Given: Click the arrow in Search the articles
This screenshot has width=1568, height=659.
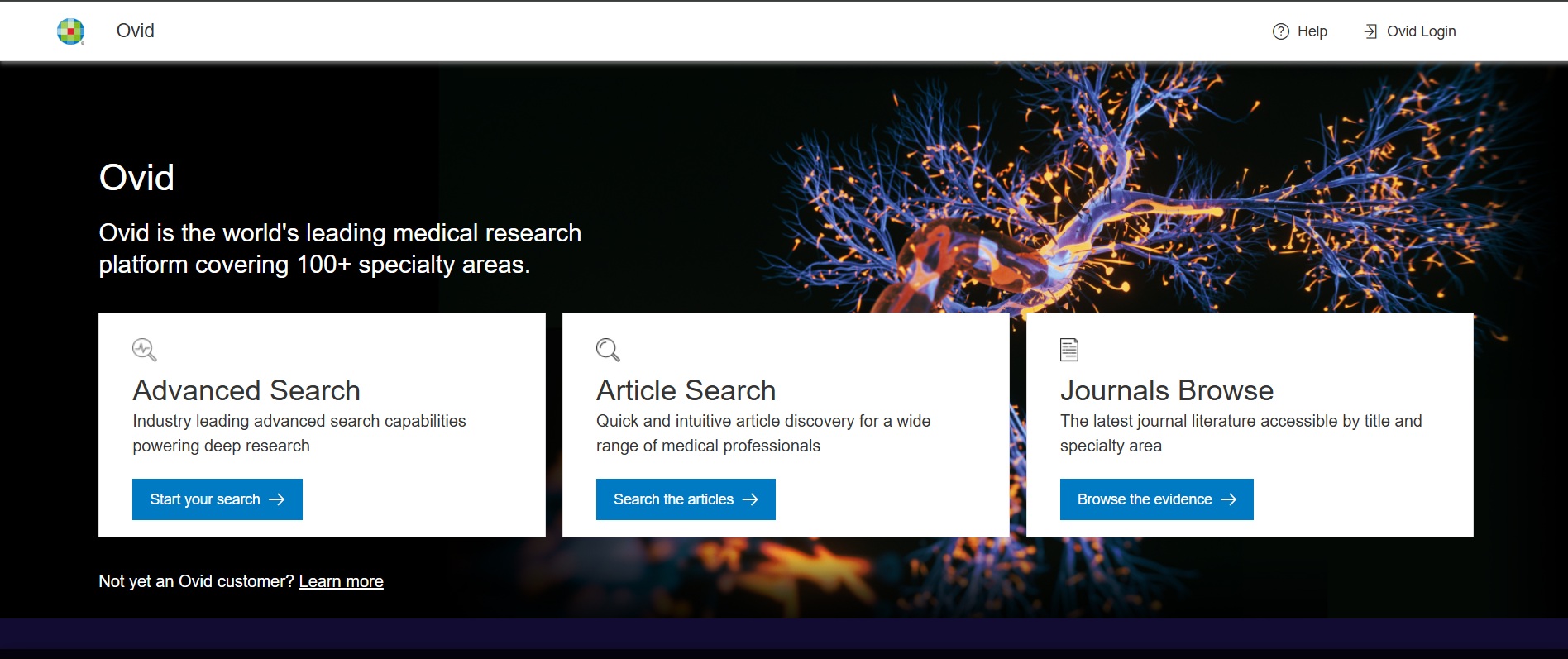Looking at the screenshot, I should 750,499.
